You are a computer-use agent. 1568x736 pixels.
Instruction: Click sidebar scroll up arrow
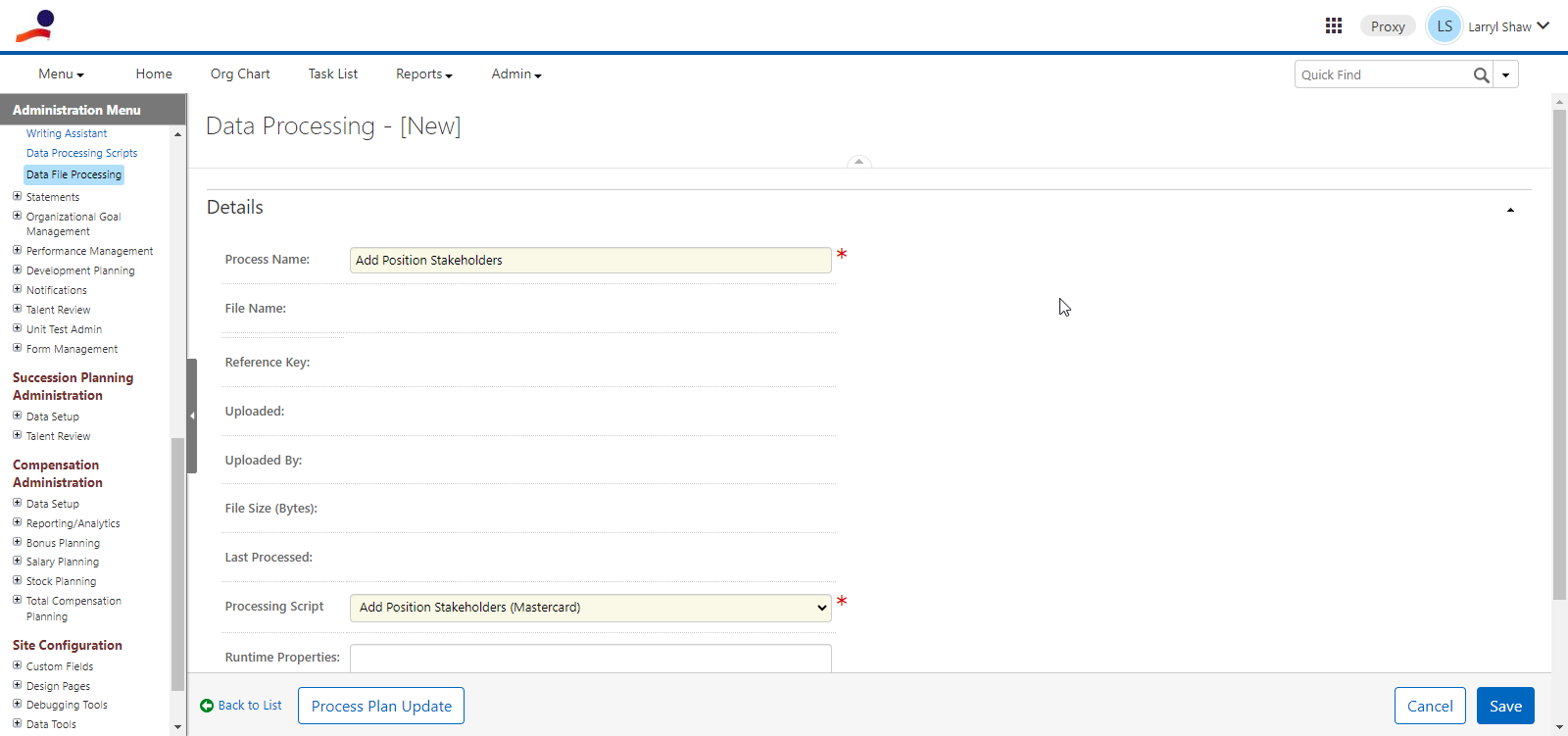[177, 134]
